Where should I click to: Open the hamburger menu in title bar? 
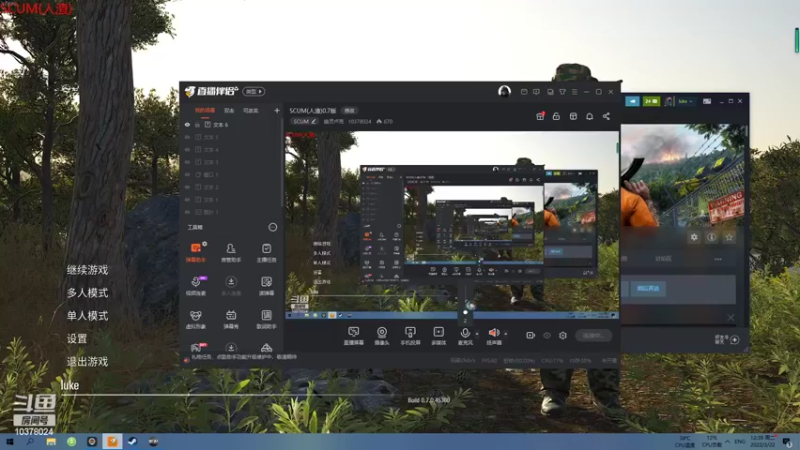point(574,92)
